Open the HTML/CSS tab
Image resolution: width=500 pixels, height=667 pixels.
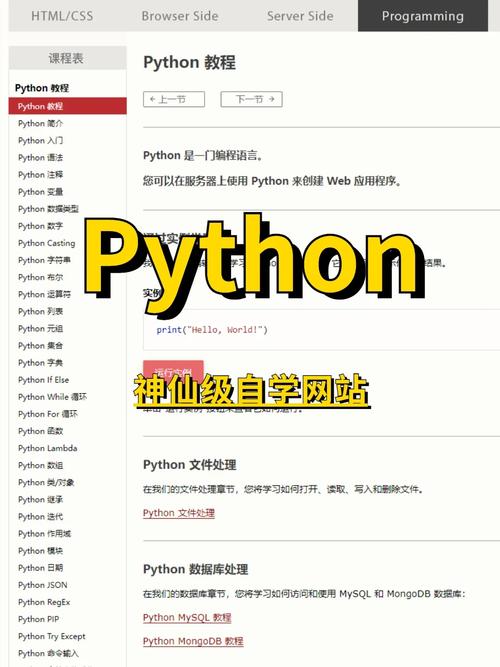click(62, 16)
